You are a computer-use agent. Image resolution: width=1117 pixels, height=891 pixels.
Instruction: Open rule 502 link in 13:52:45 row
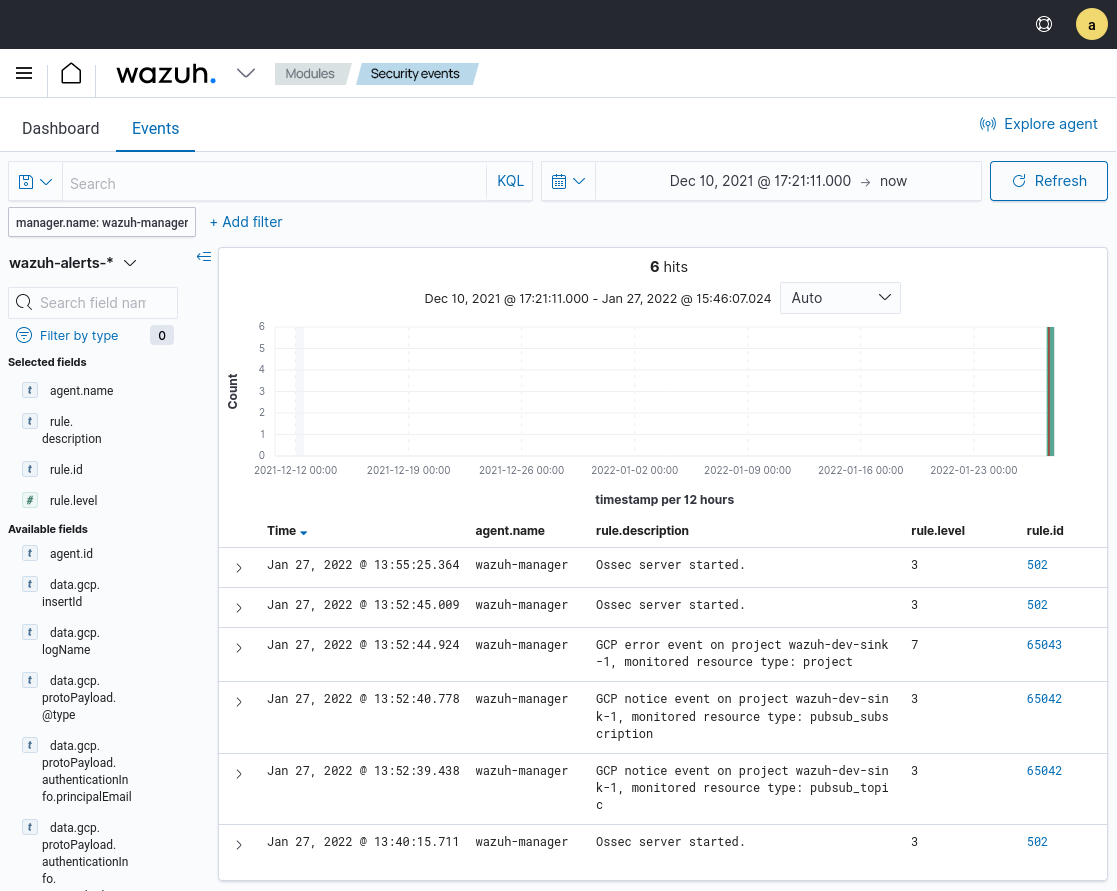pyautogui.click(x=1037, y=605)
